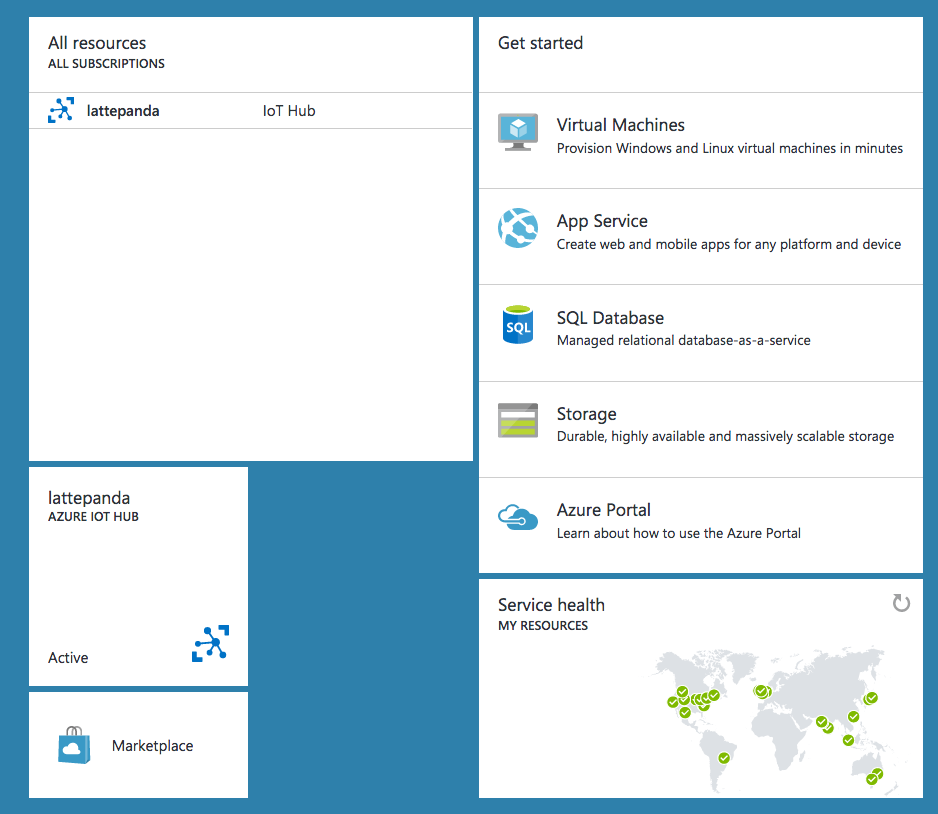Click the SQL Database cylinder icon
Viewport: 938px width, 814px height.
coord(518,325)
